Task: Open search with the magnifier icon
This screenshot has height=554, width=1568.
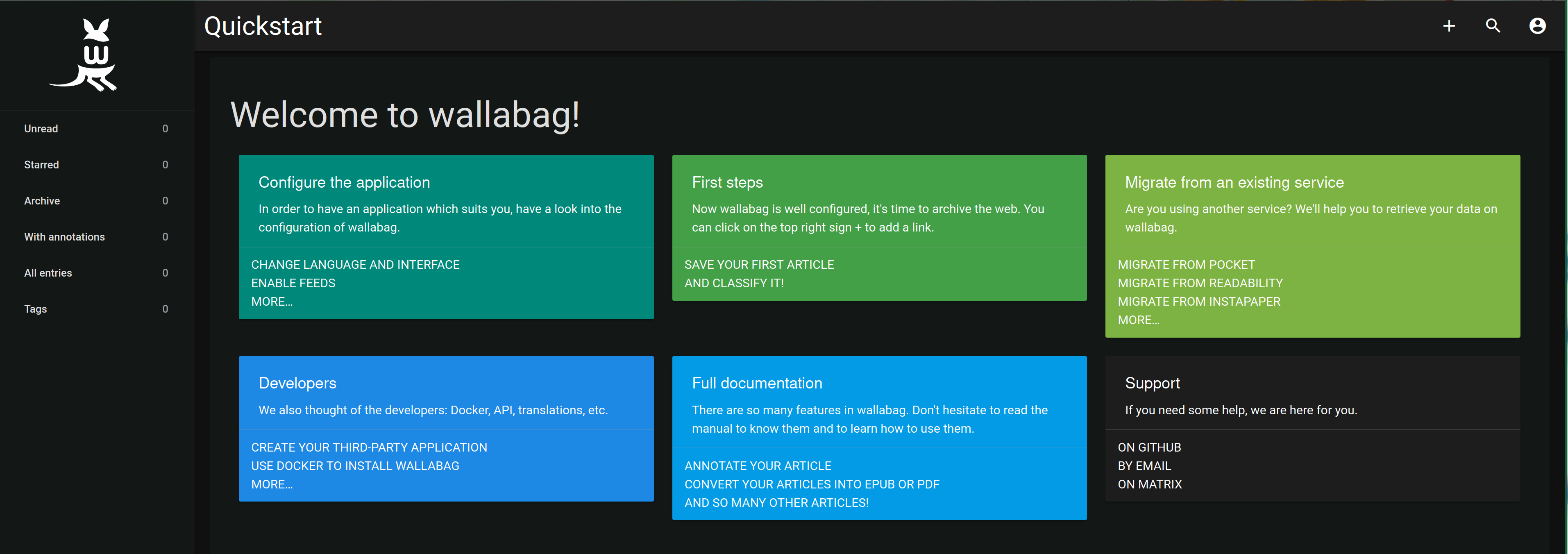Action: 1493,25
